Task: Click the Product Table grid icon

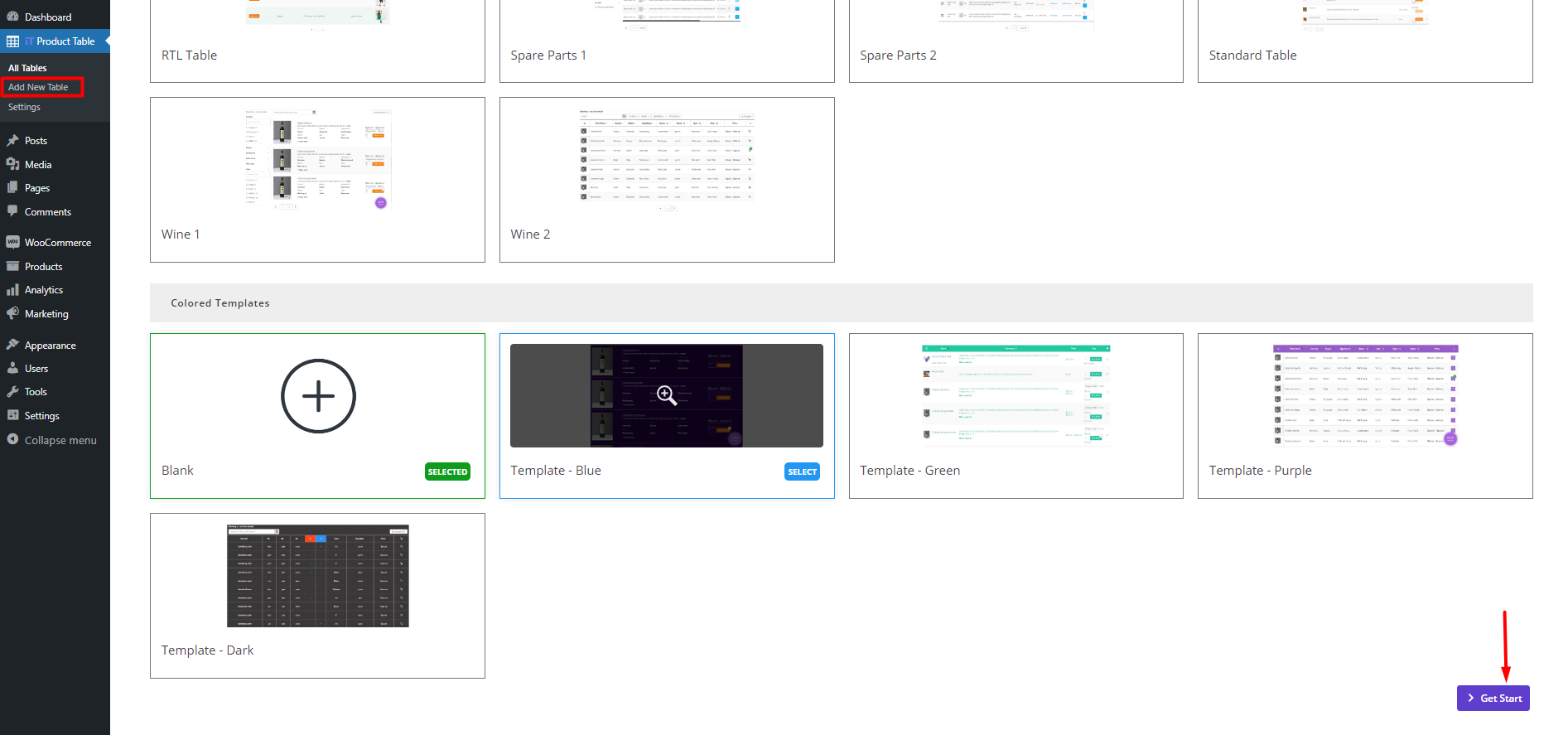Action: point(12,41)
